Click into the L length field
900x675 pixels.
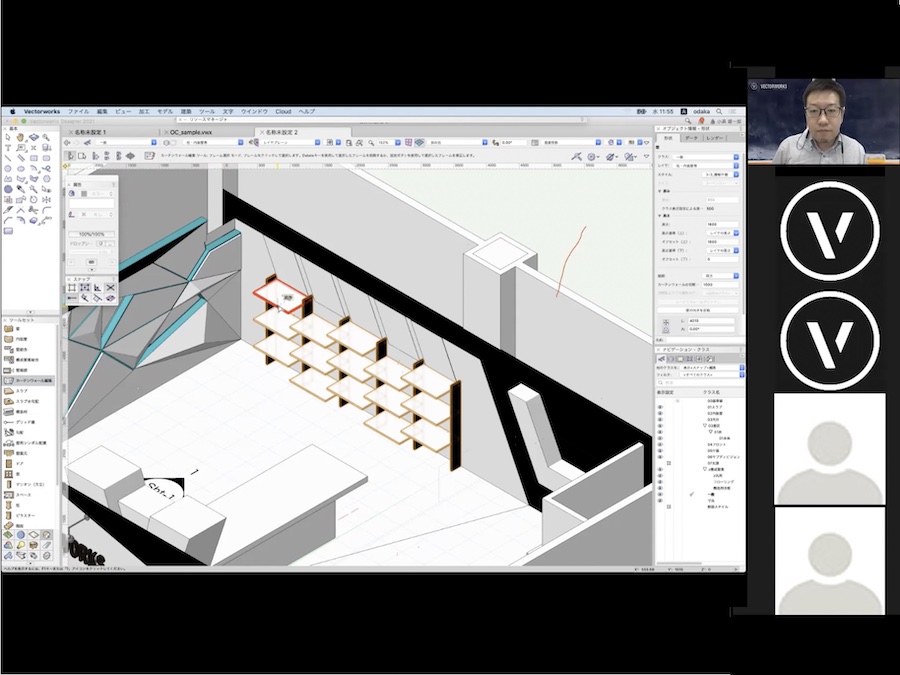point(710,321)
